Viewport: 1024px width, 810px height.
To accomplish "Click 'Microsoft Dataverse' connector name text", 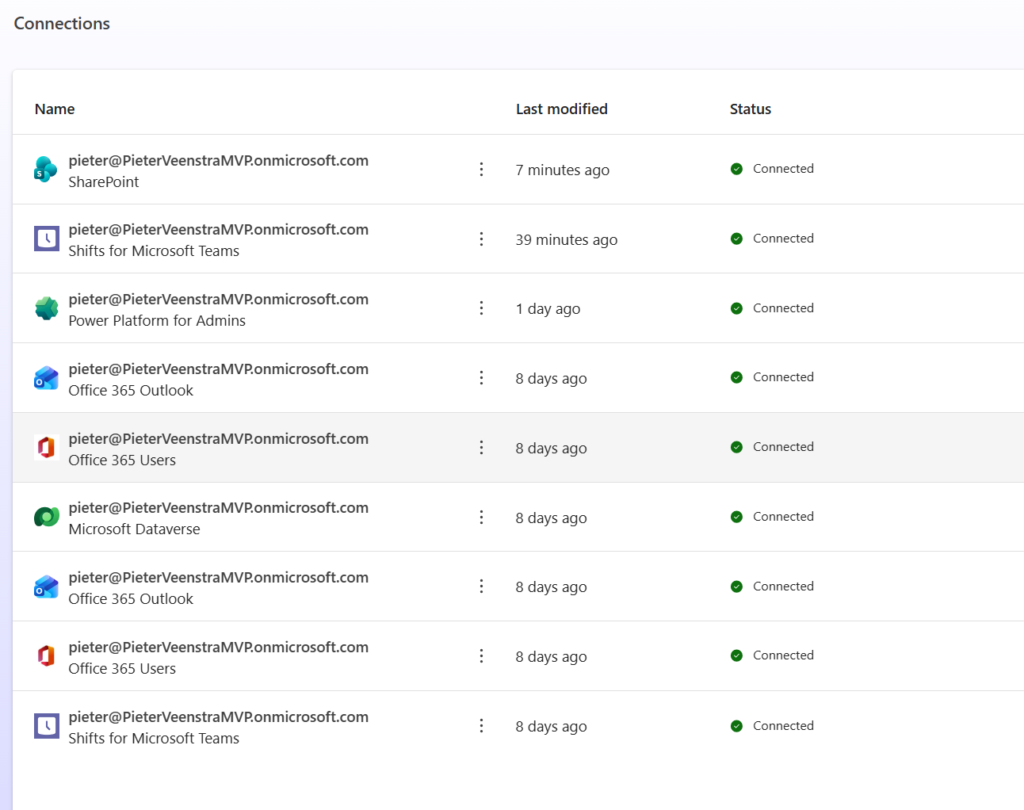I will click(x=134, y=529).
